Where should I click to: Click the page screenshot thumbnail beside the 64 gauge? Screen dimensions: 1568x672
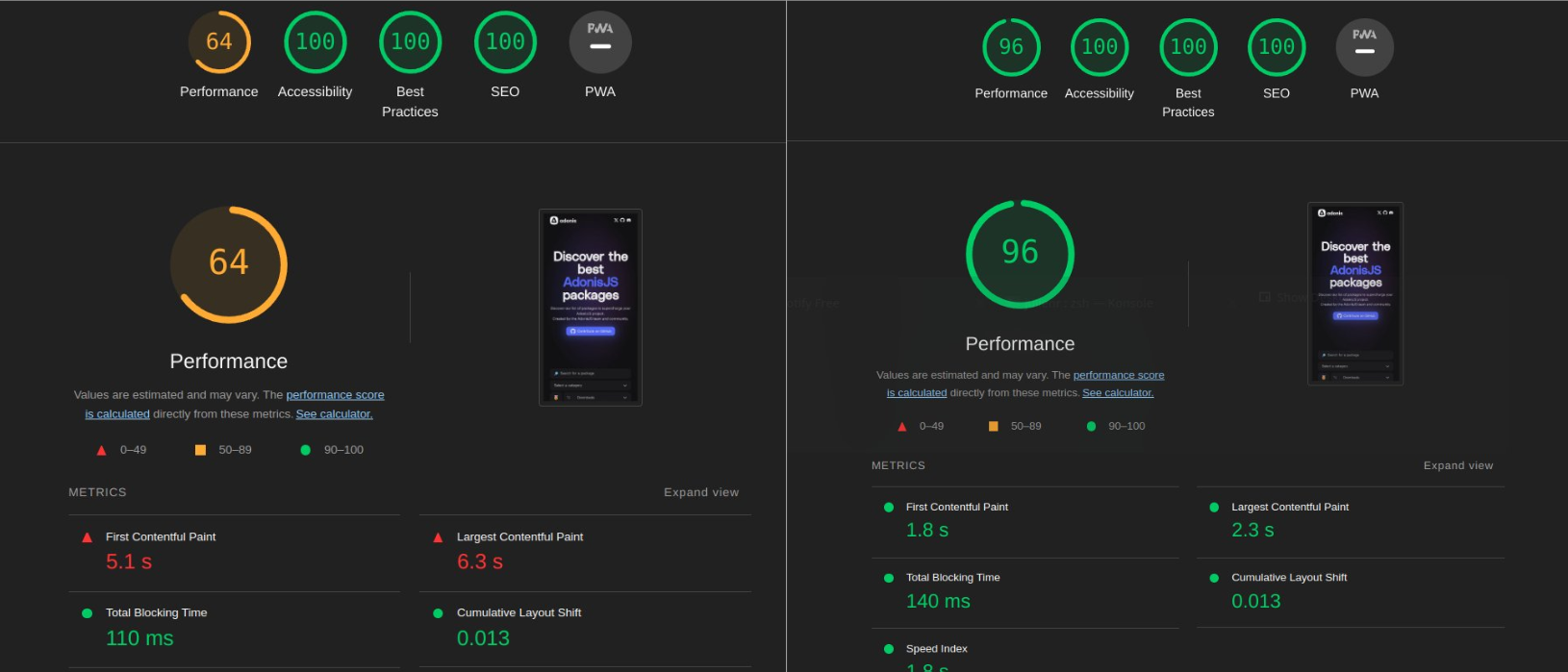[x=591, y=308]
